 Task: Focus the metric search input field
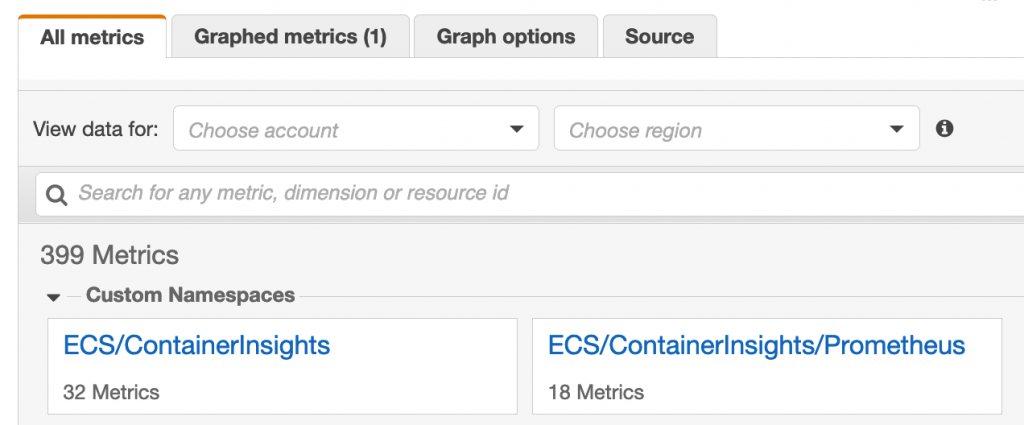540,193
